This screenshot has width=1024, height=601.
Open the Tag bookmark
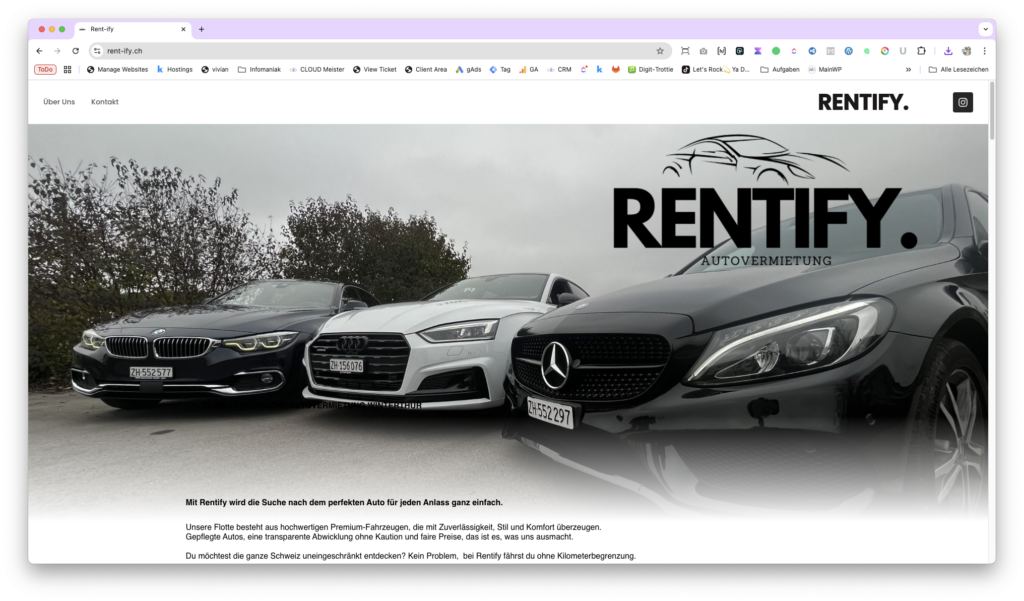pyautogui.click(x=500, y=69)
